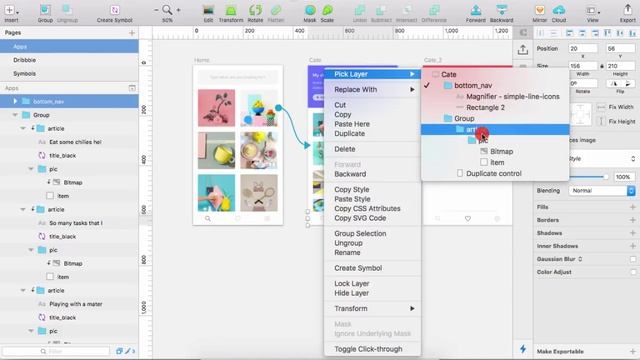Open the View toolbar menu
The height and width of the screenshot is (360, 640).
pyautogui.click(x=593, y=13)
